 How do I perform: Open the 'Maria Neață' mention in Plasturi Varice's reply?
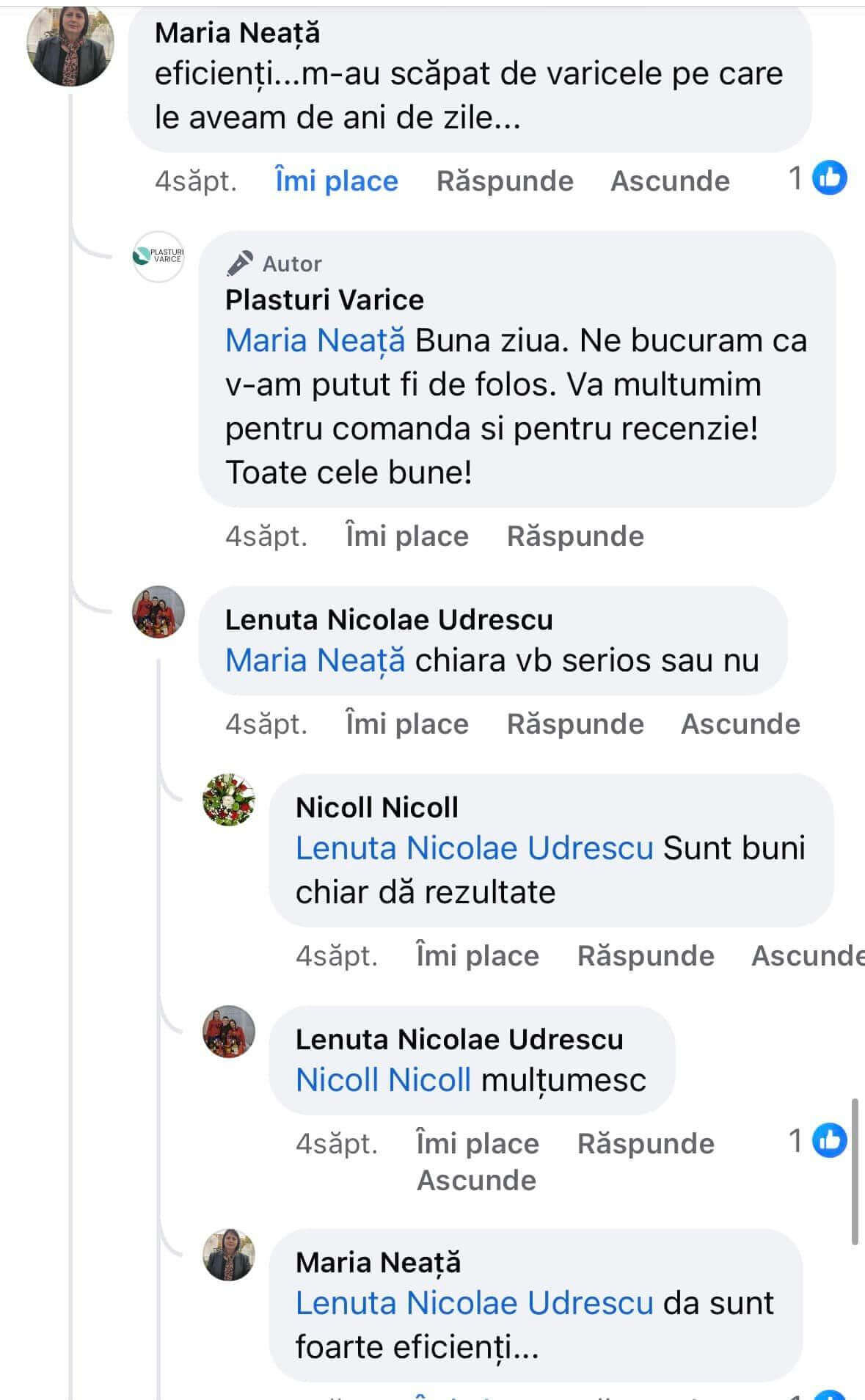pyautogui.click(x=315, y=341)
